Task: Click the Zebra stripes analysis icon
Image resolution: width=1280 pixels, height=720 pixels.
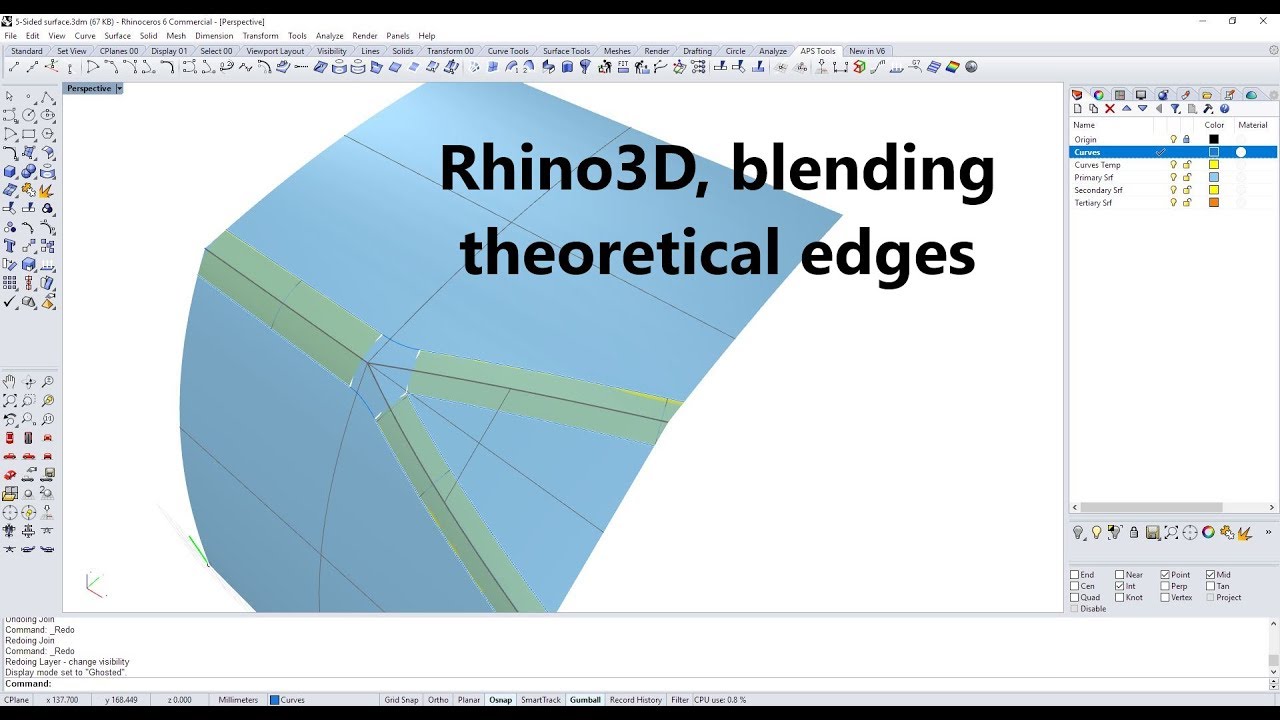Action: pos(934,67)
